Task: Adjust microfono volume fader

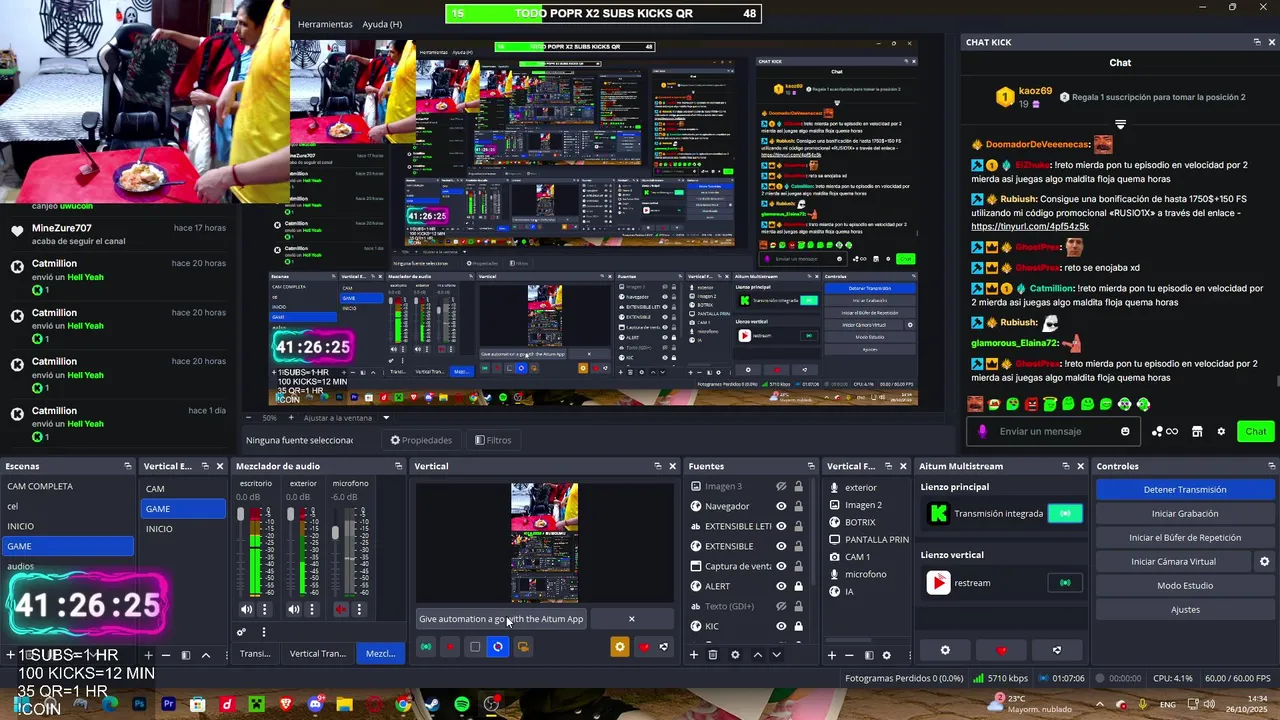Action: point(335,533)
